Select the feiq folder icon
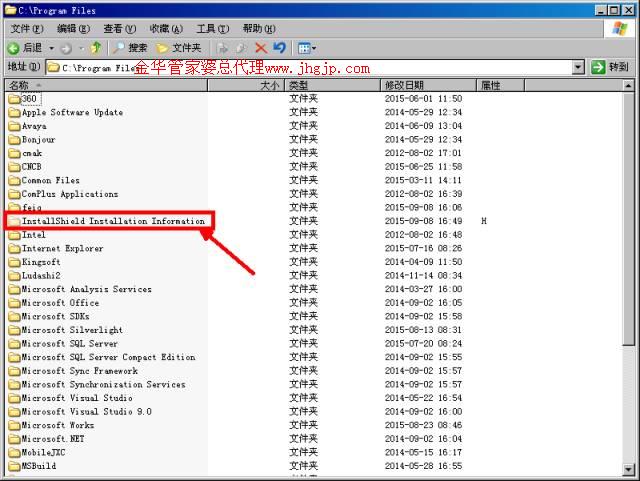Image resolution: width=640 pixels, height=481 pixels. point(14,207)
